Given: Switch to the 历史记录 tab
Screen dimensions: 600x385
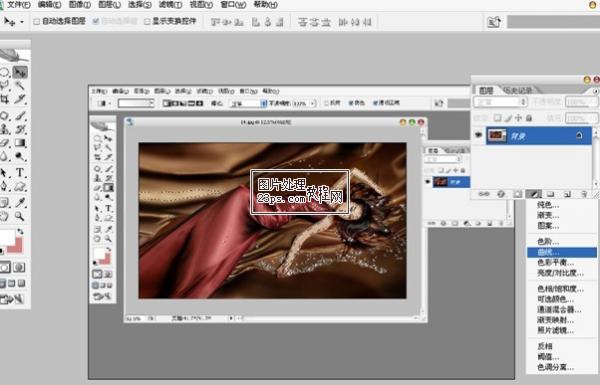Looking at the screenshot, I should (x=518, y=91).
